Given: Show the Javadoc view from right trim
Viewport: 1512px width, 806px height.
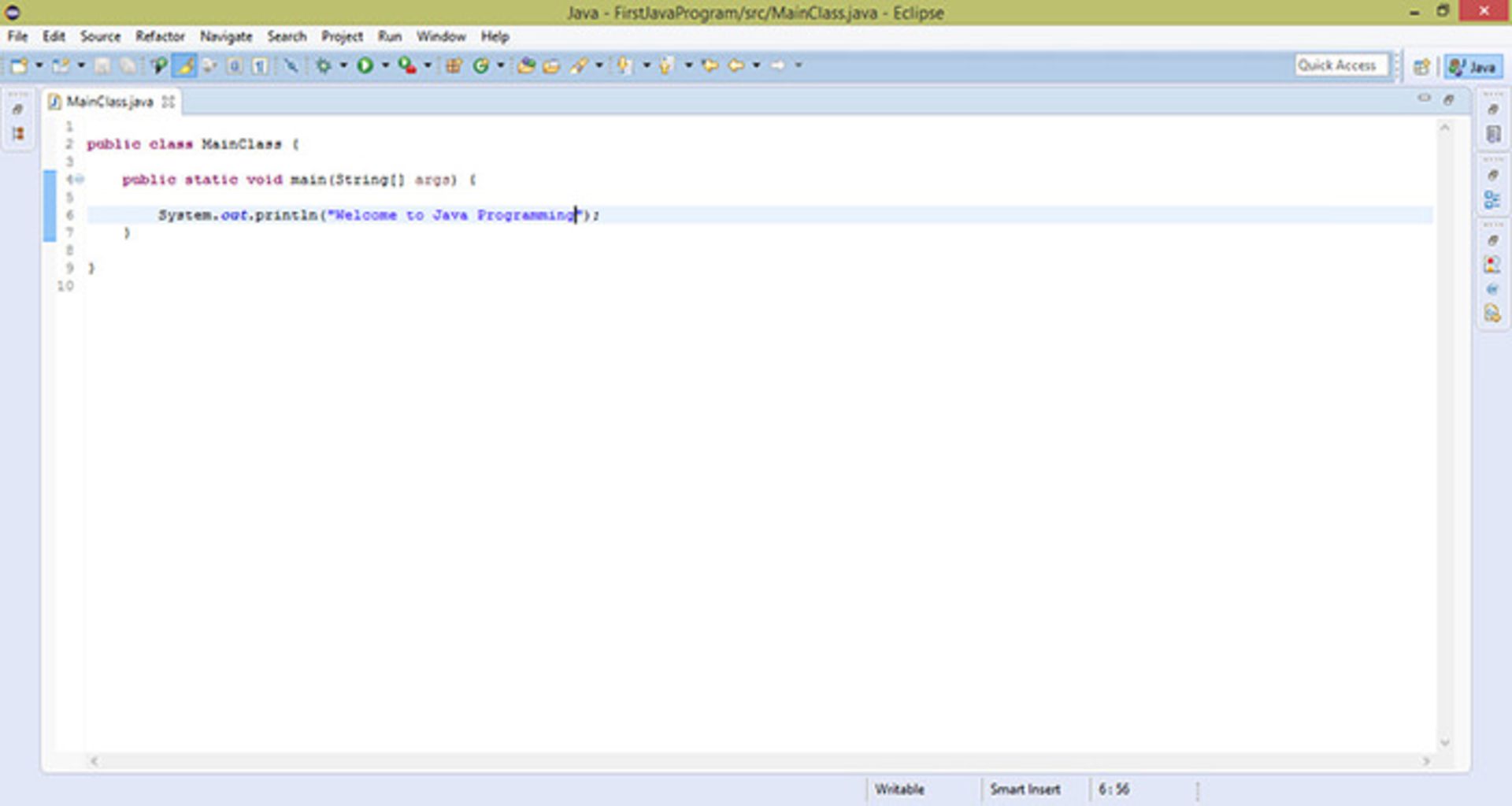Looking at the screenshot, I should [x=1493, y=289].
